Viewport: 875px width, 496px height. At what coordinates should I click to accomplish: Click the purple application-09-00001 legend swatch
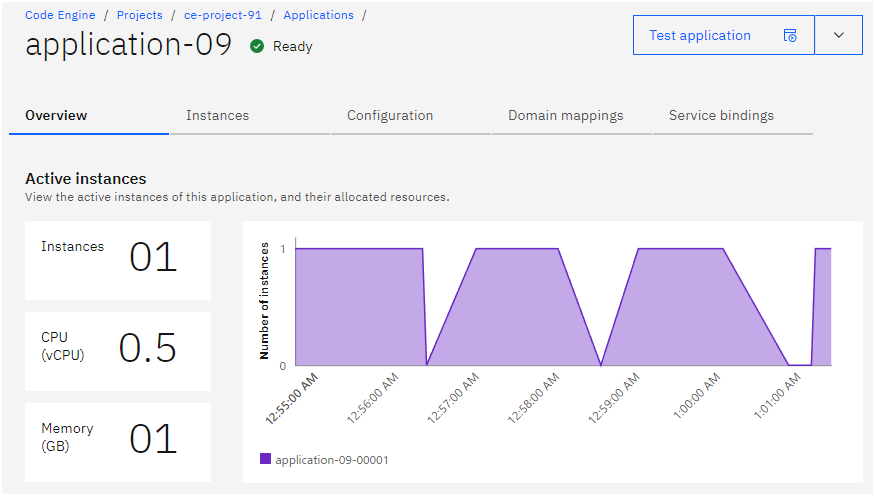[x=266, y=459]
